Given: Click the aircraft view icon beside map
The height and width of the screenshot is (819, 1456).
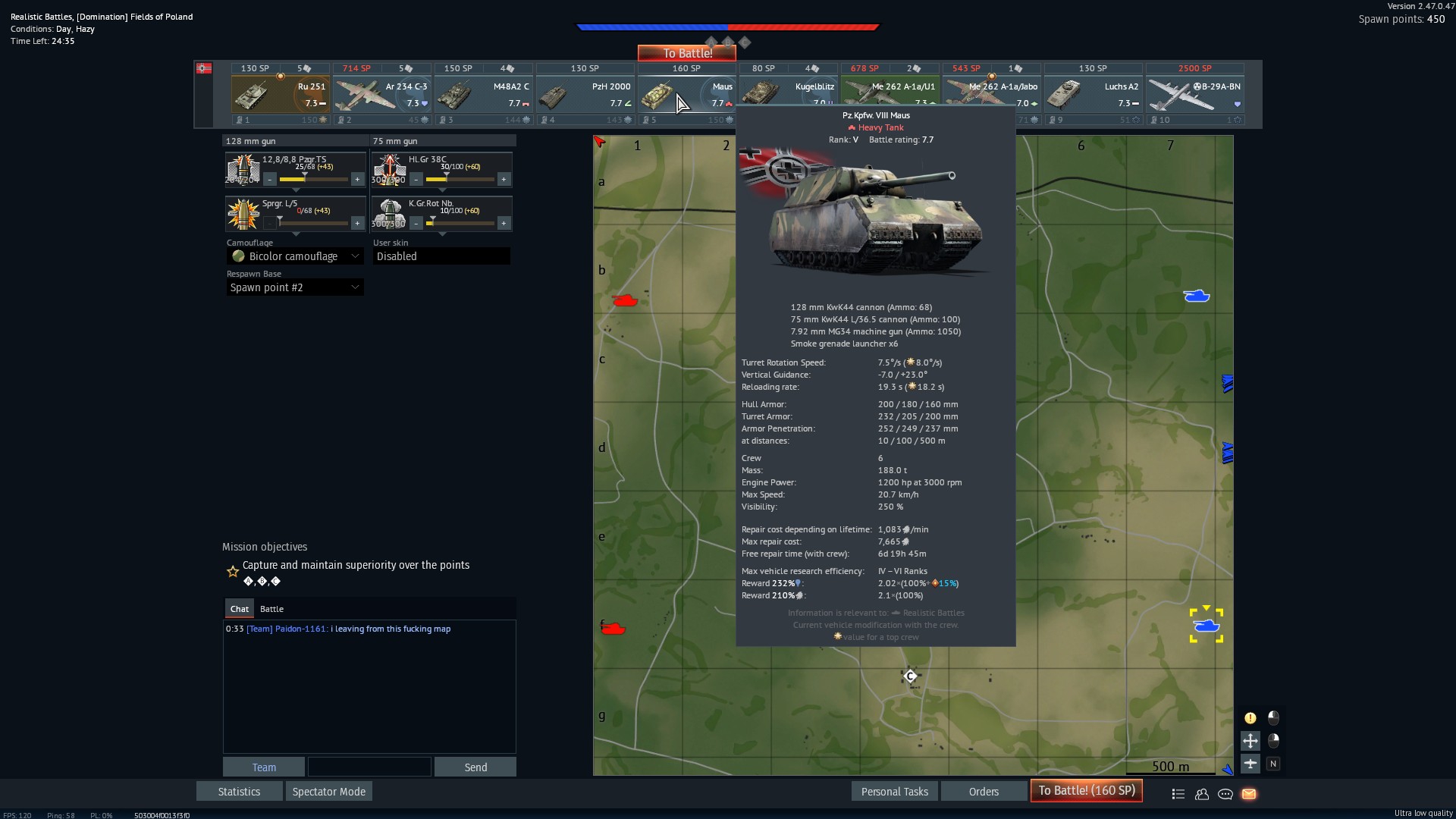Looking at the screenshot, I should pyautogui.click(x=1250, y=764).
